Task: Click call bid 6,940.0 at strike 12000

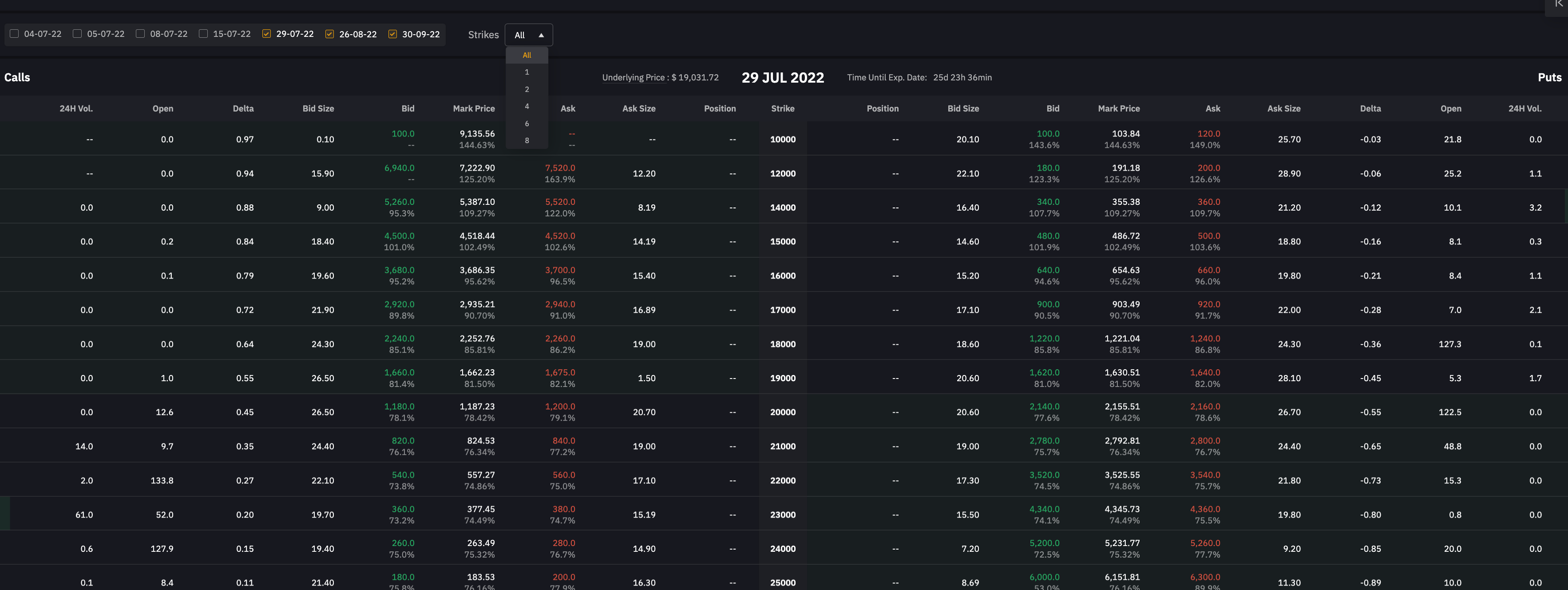Action: [x=399, y=168]
